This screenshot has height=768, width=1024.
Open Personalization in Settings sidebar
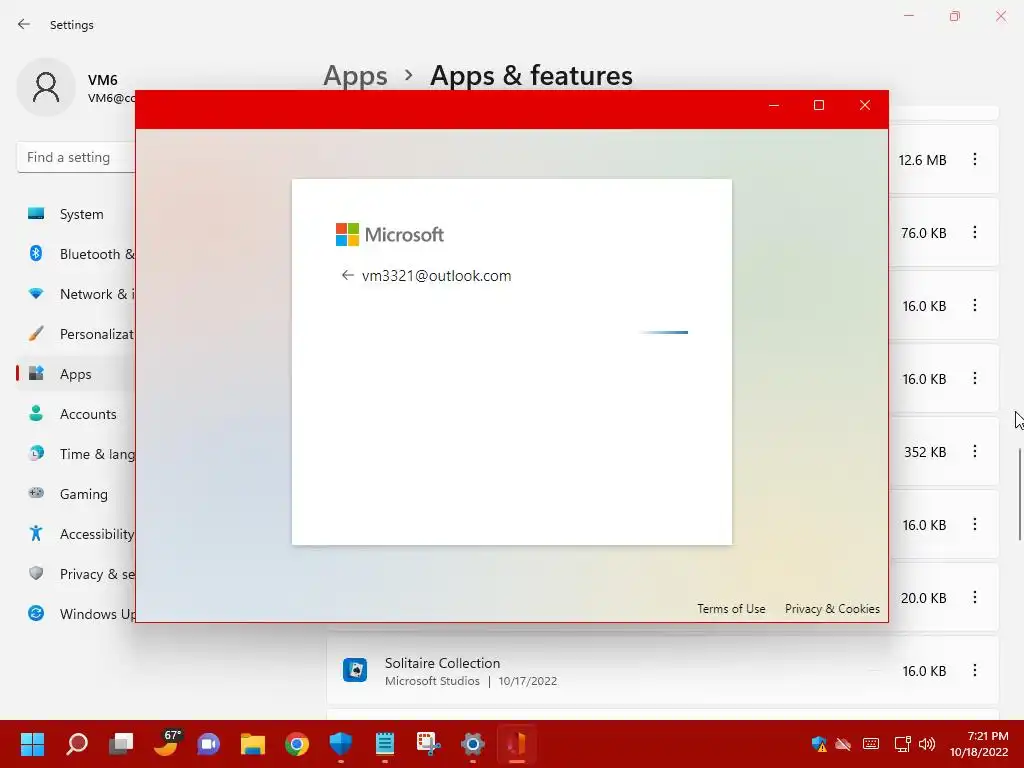click(76, 334)
